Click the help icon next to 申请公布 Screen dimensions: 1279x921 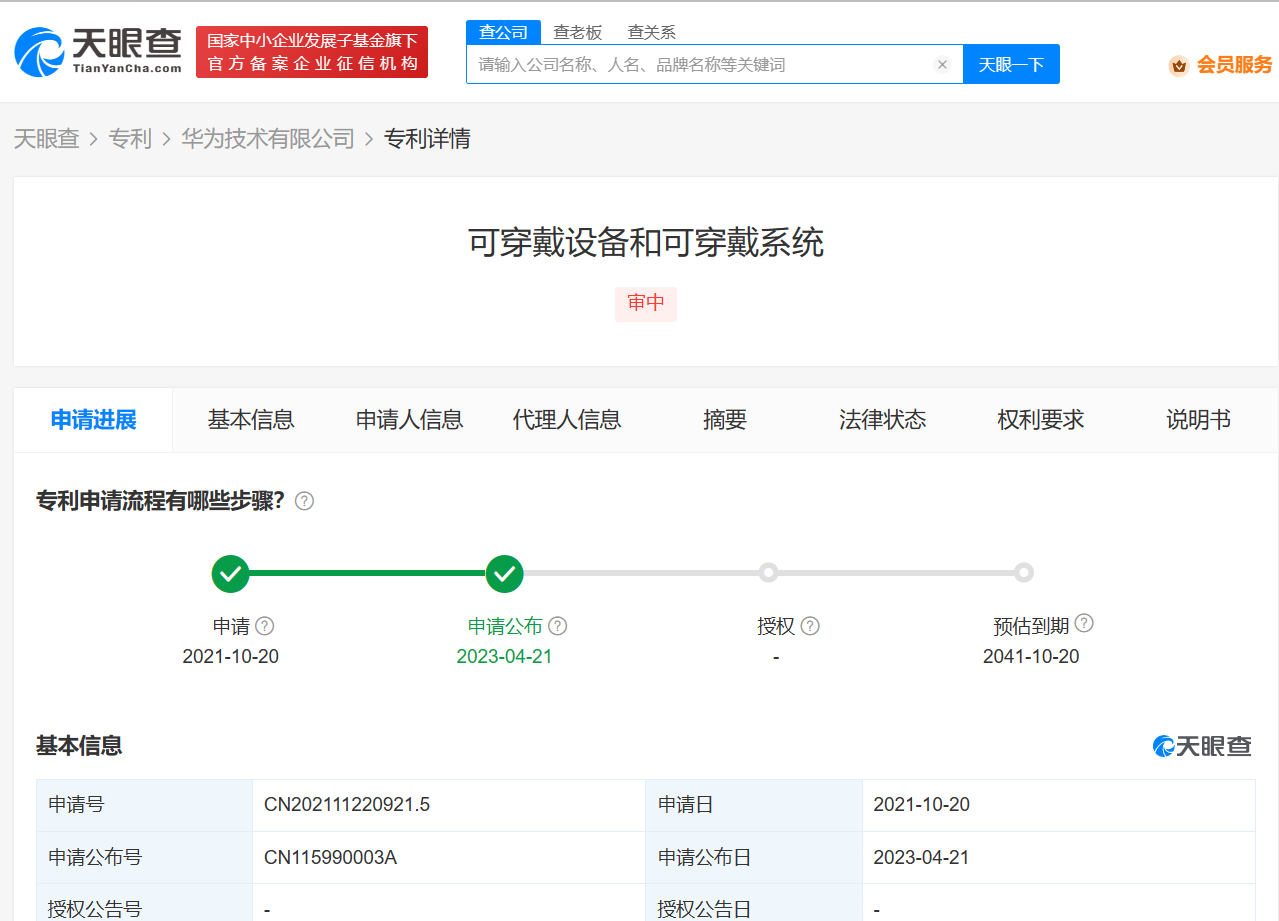[x=558, y=626]
